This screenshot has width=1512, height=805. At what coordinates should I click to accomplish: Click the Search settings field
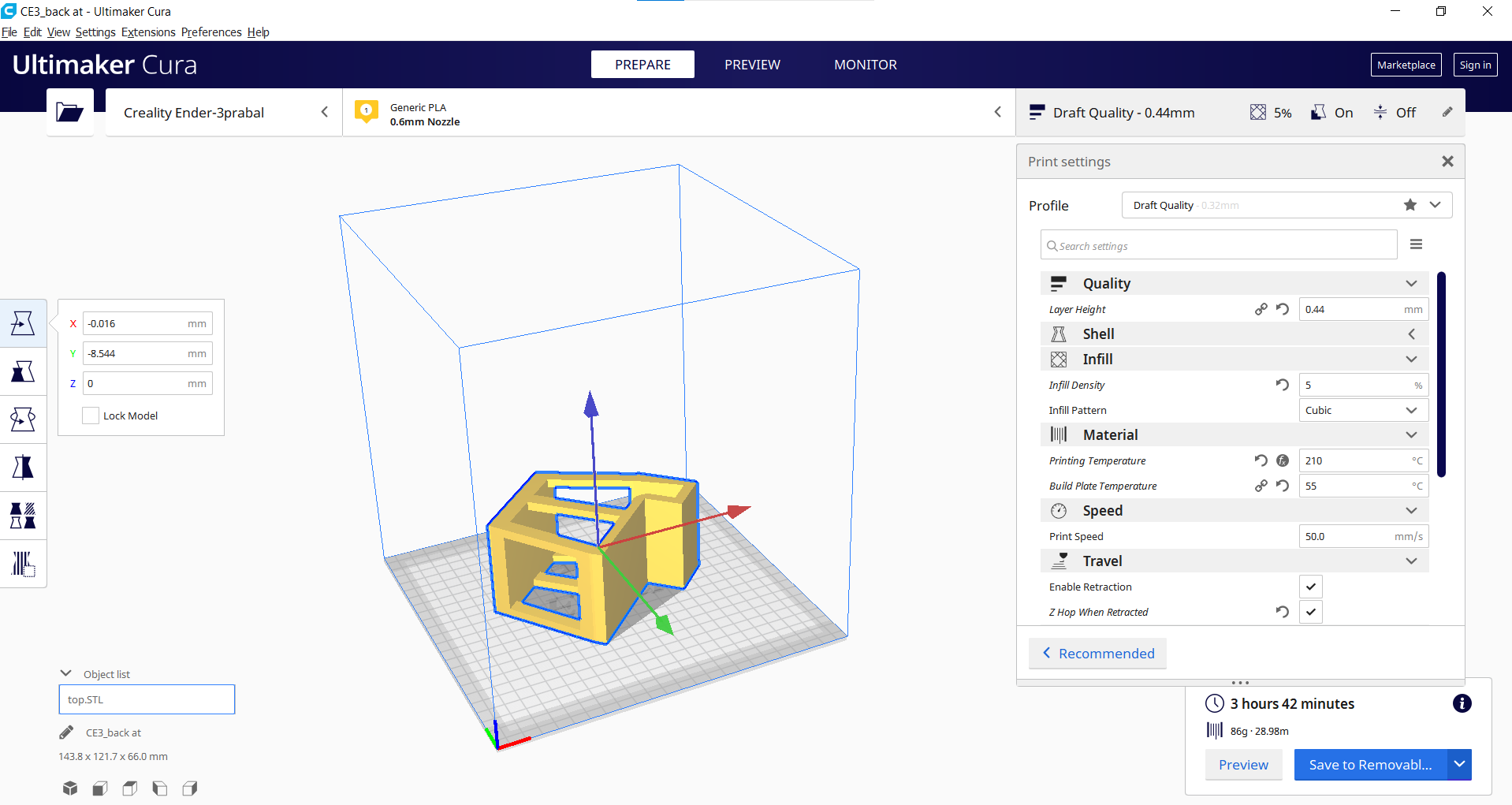(x=1219, y=245)
